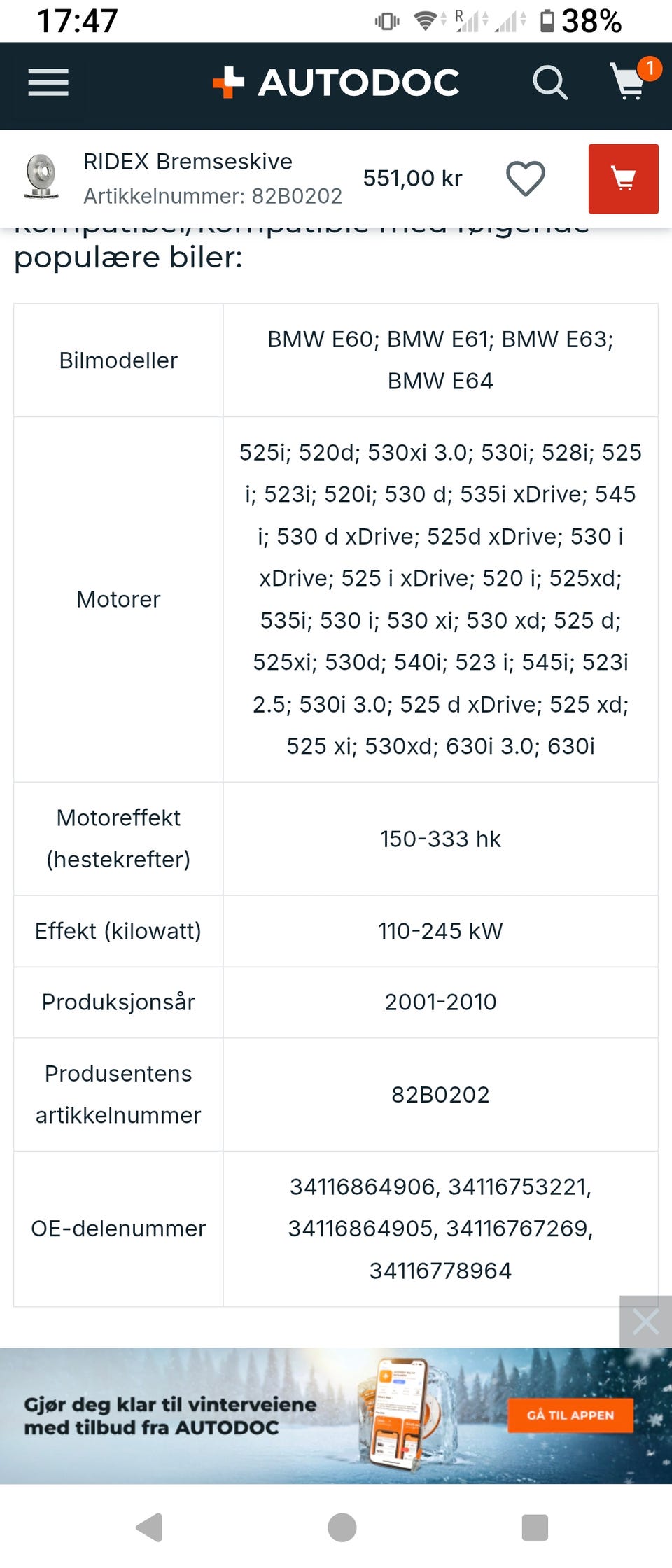Tap the Wi-Fi status icon
Screen dimensions: 672x1568
[424, 21]
